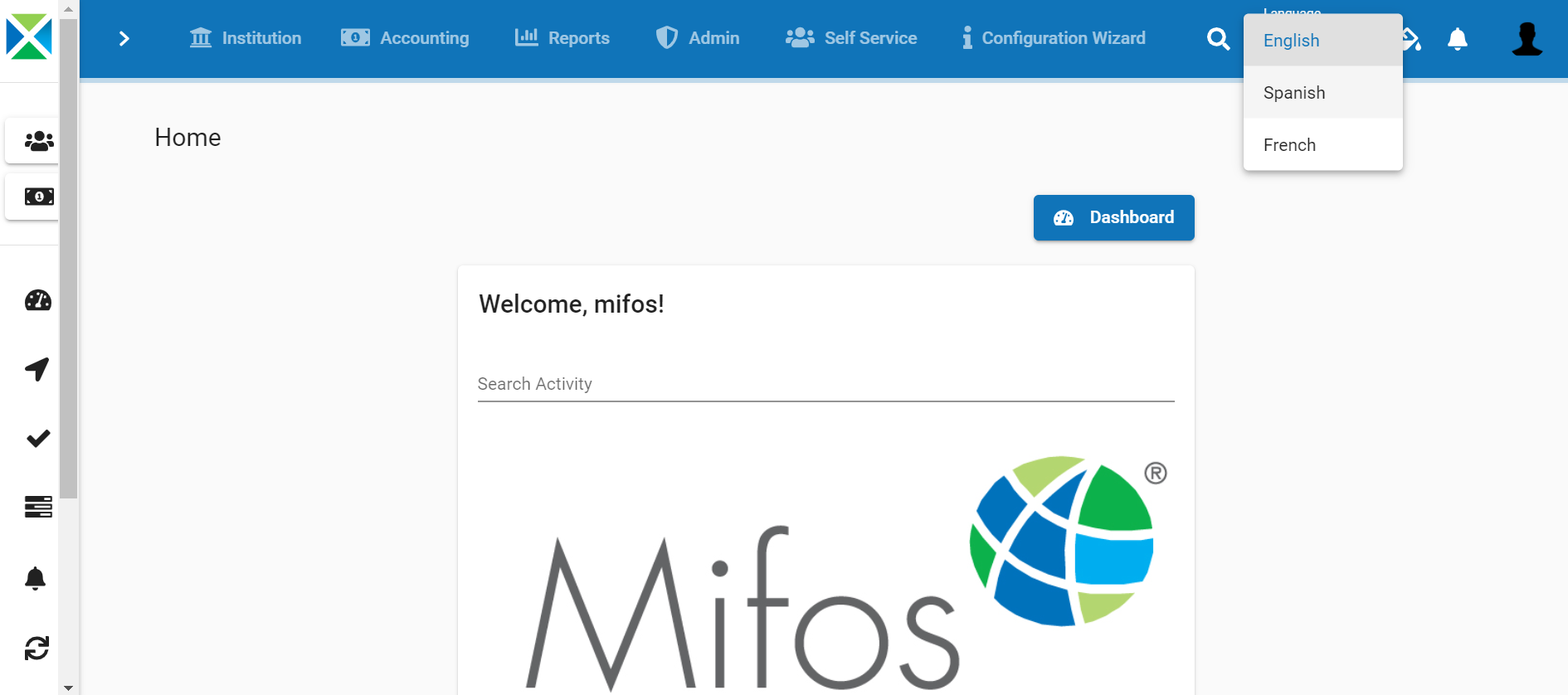The image size is (1568, 695).
Task: Click the Admin shield icon
Action: [x=666, y=38]
